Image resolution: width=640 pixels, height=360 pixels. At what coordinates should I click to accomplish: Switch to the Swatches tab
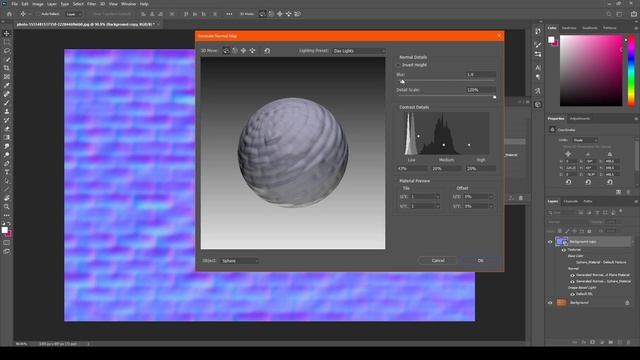pyautogui.click(x=569, y=28)
